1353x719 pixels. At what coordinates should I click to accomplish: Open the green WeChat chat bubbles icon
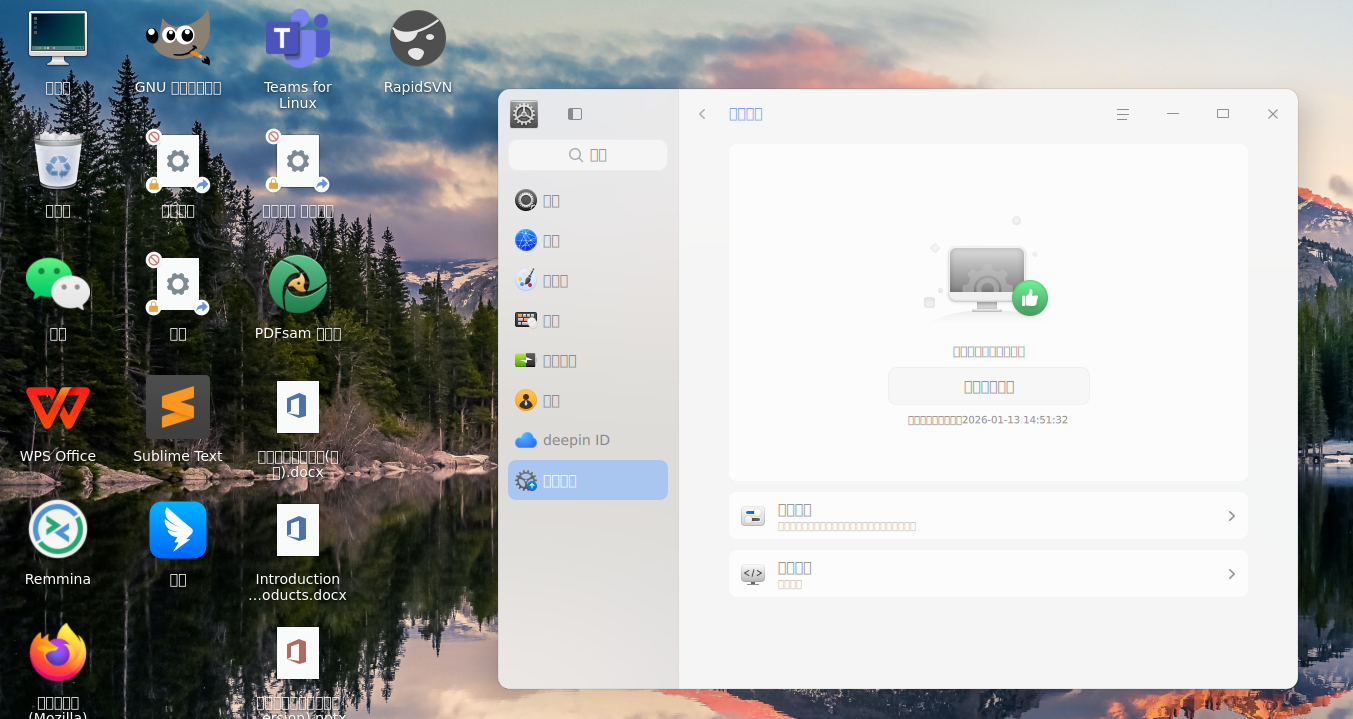coord(58,283)
